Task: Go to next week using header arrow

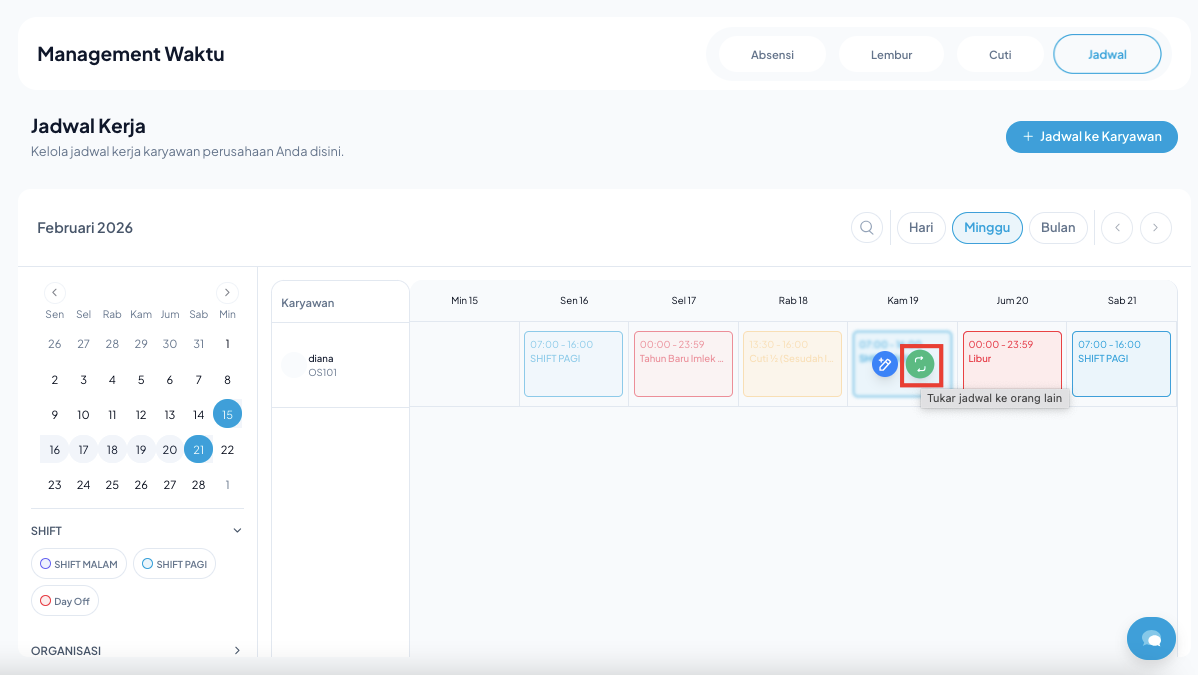Action: (1155, 228)
